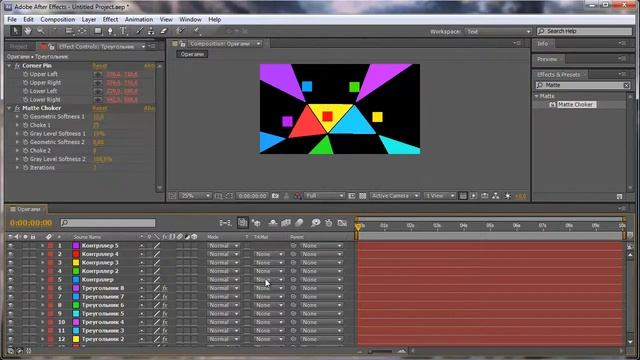Click reset exposure icon in viewer footer
Image resolution: width=640 pixels, height=360 pixels.
507,196
